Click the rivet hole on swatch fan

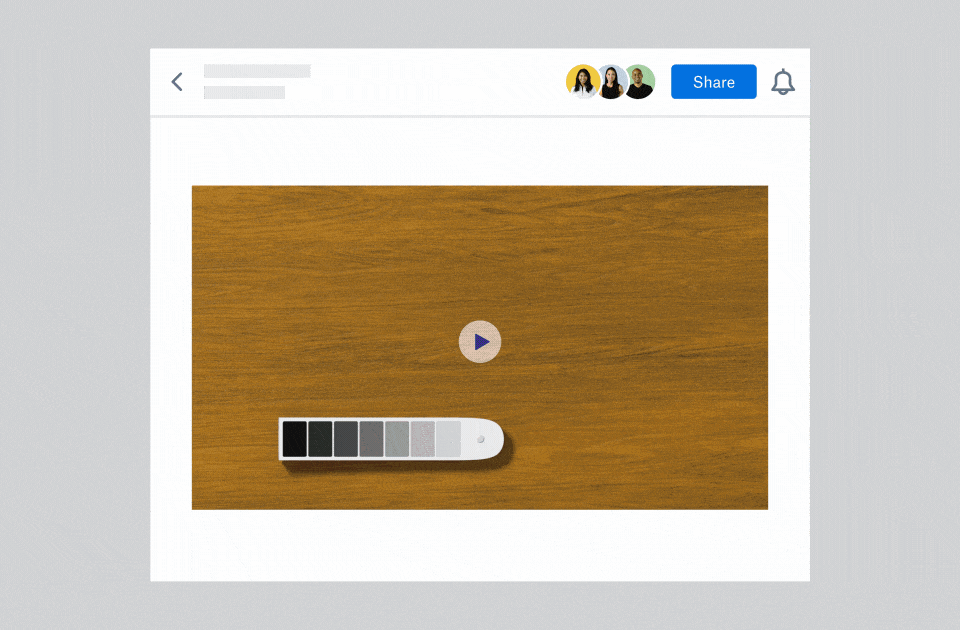pos(481,439)
